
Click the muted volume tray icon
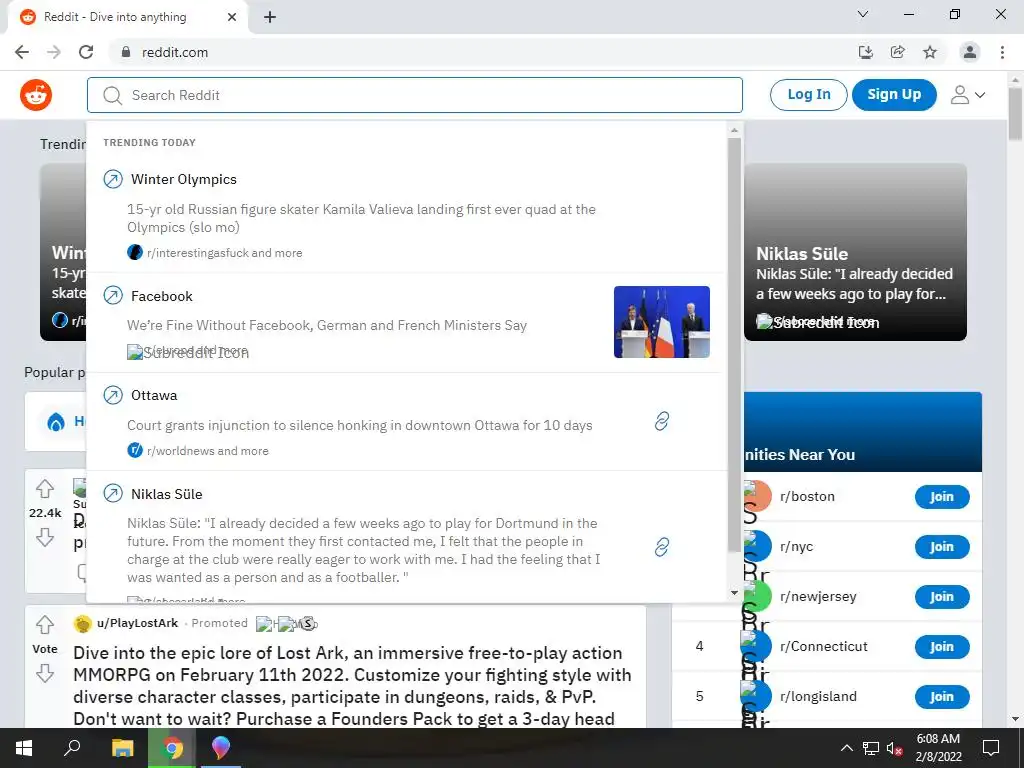[895, 749]
